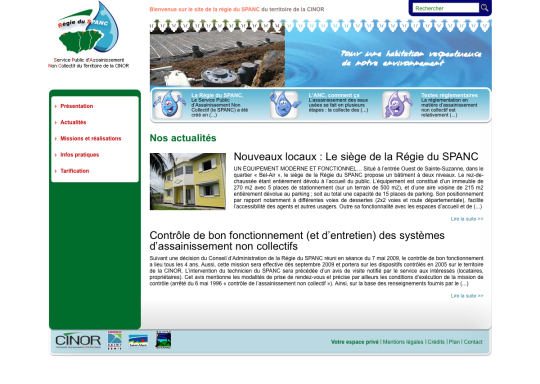Screen dimensions: 540x384
Task: Open the Régie du SPANC logo
Action: pos(89,34)
